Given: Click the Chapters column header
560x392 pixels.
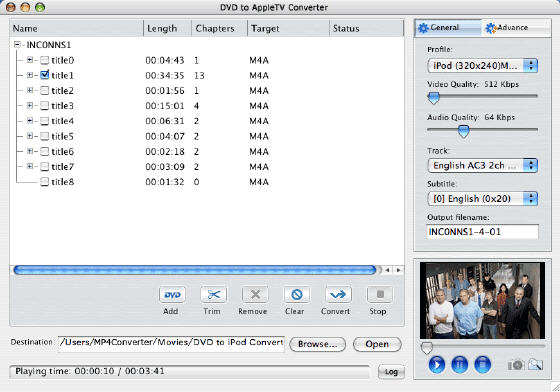Looking at the screenshot, I should coord(219,28).
